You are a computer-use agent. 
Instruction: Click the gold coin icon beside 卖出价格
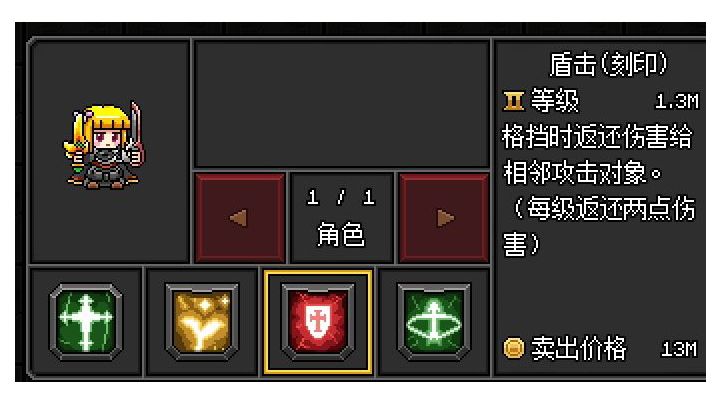coord(513,348)
